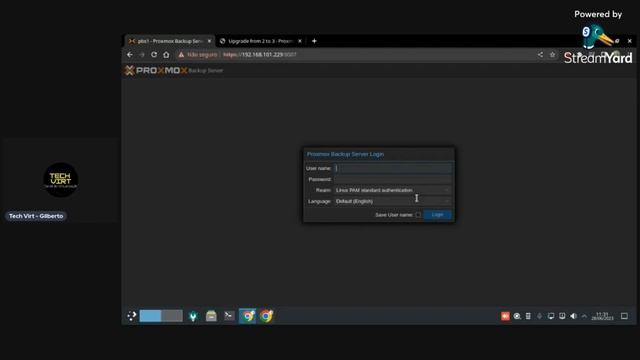Image resolution: width=640 pixels, height=360 pixels.
Task: Click the Tech Virt avatar thumbnail
Action: 61,180
